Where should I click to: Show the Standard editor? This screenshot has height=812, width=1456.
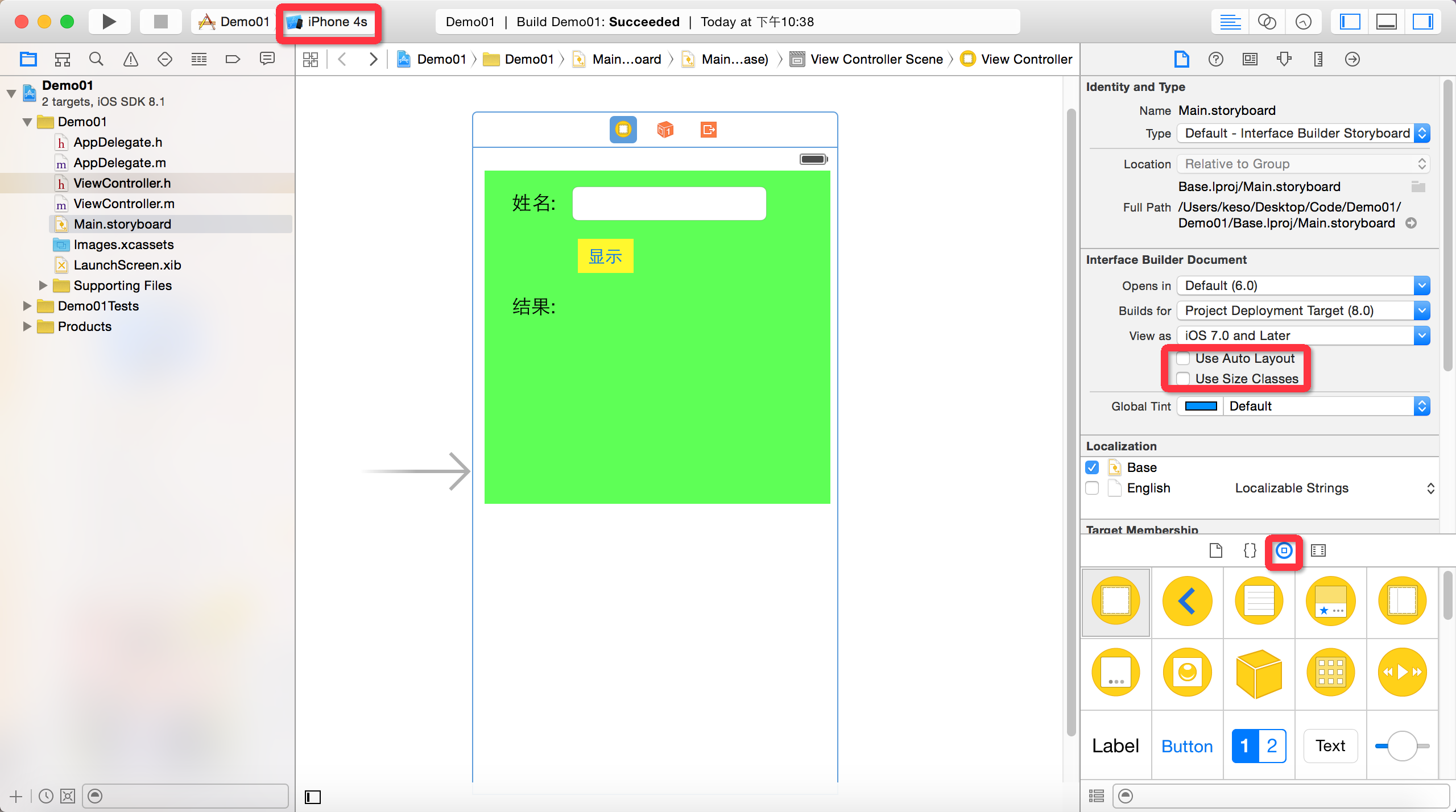[1230, 22]
